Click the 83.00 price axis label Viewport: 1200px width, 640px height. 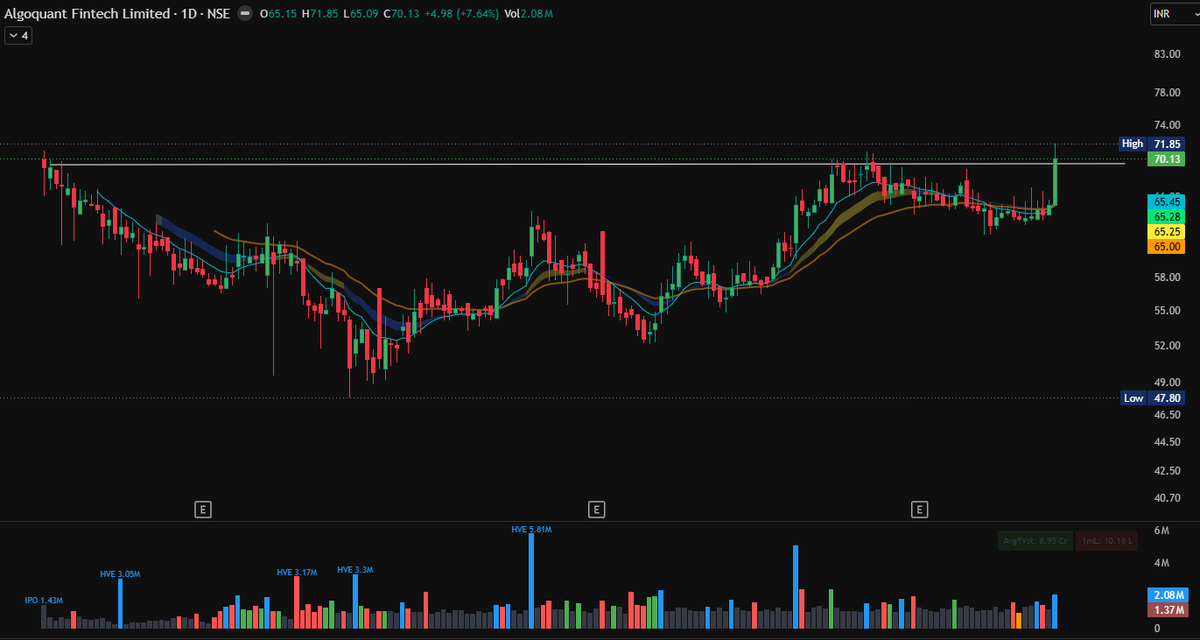click(x=1167, y=54)
